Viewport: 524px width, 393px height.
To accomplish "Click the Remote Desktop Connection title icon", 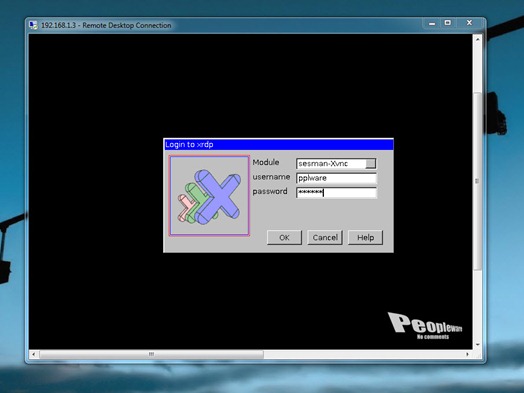I will (33, 25).
